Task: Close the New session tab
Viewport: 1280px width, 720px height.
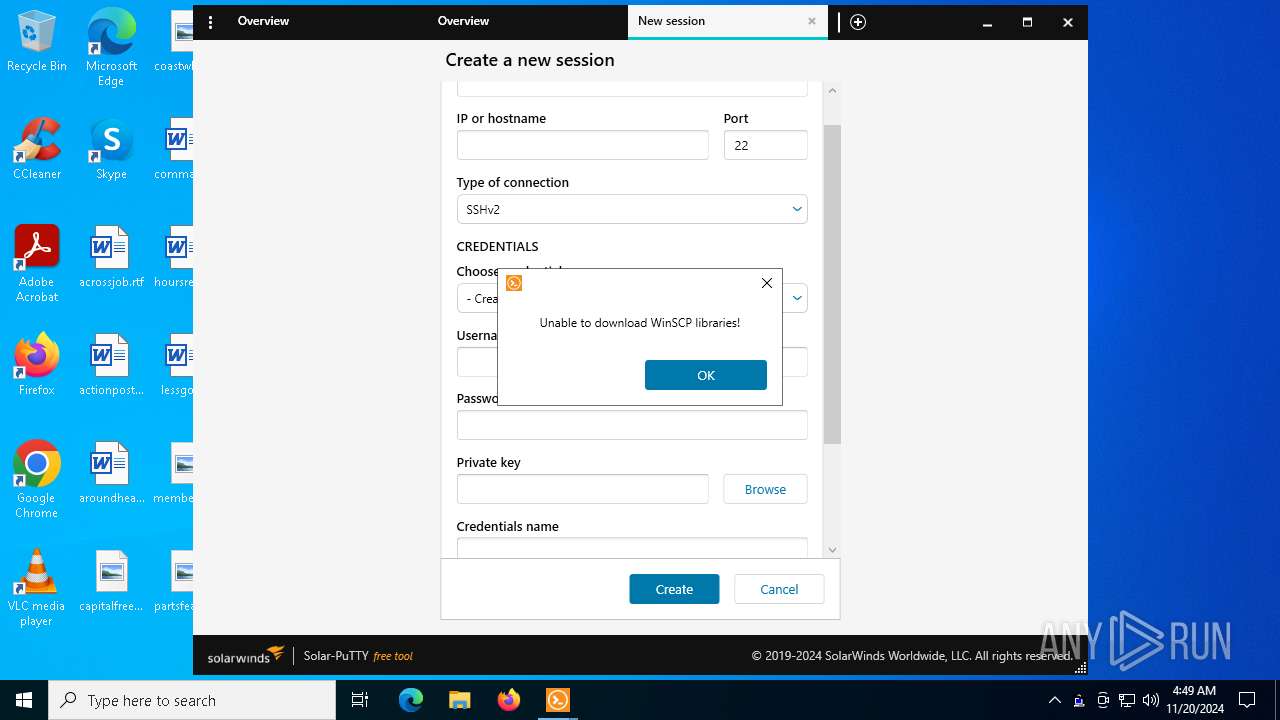Action: point(812,21)
